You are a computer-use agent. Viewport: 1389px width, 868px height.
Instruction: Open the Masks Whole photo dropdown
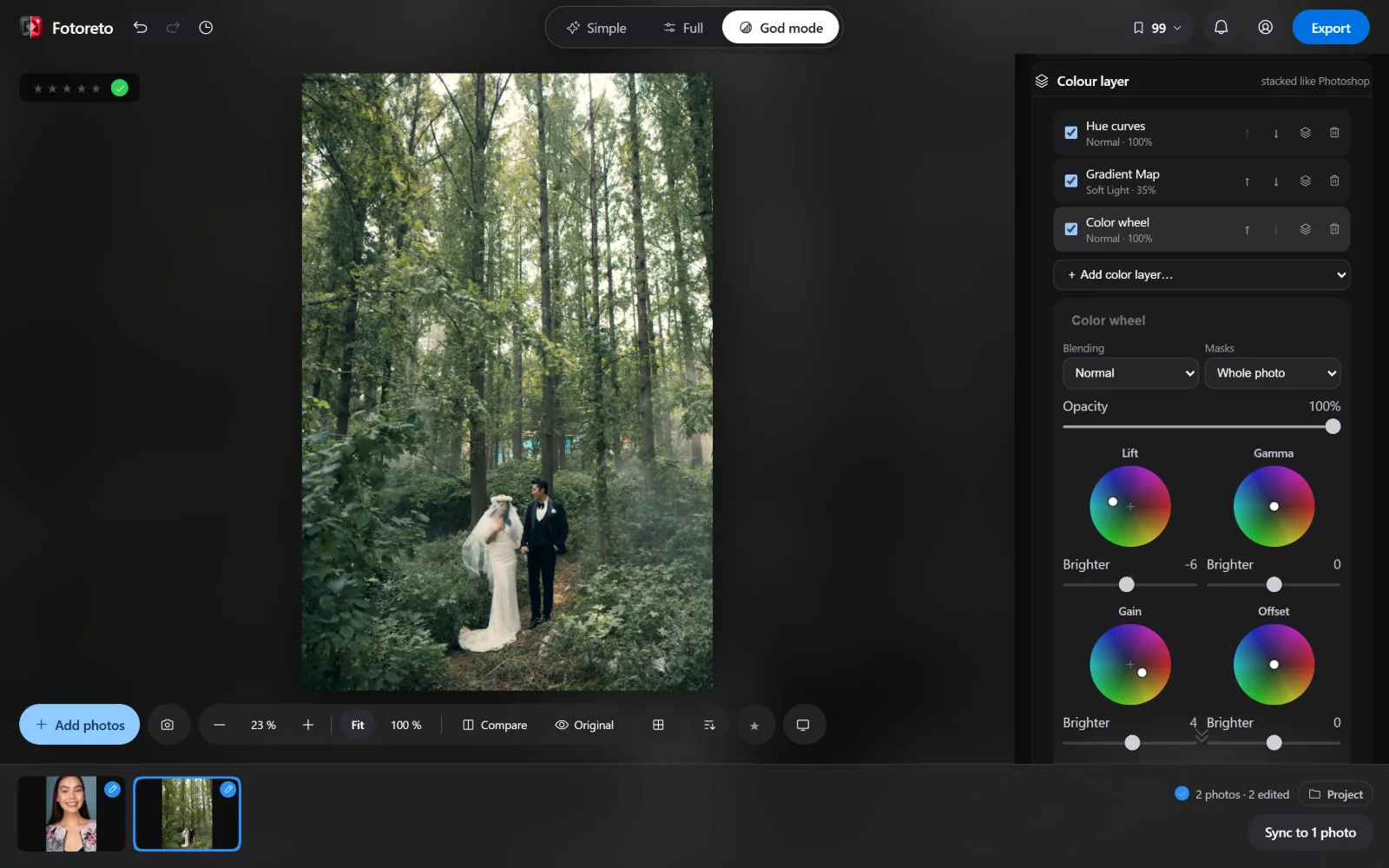click(x=1273, y=373)
